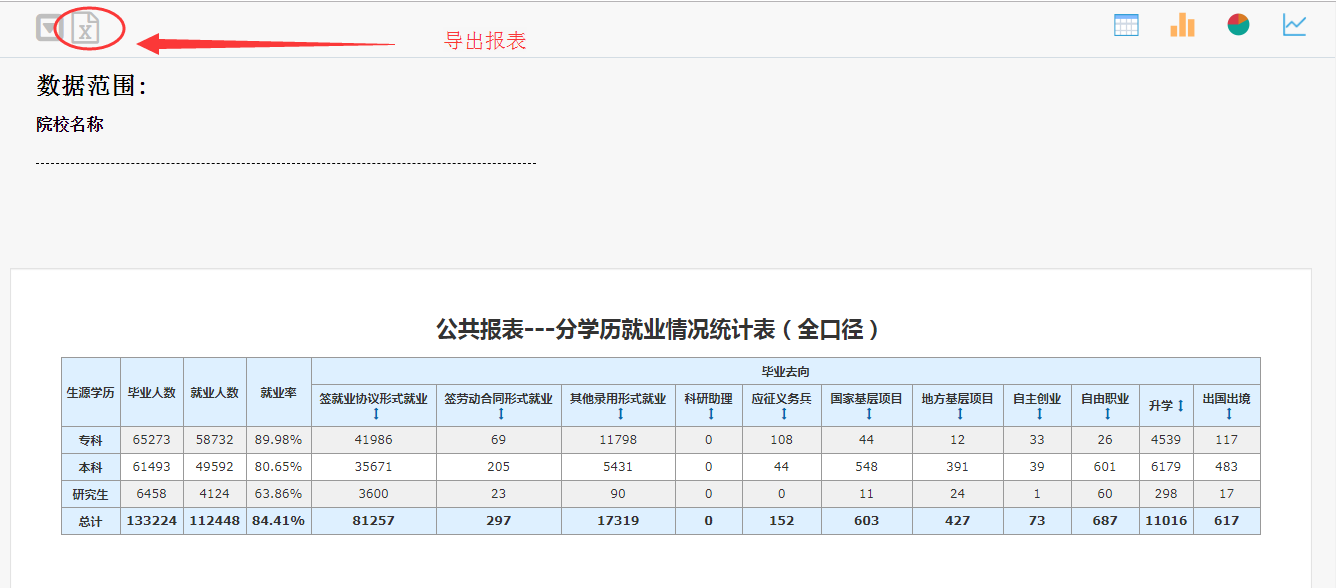Click graduate count 65273 in 专科 row
The width and height of the screenshot is (1336, 588).
(x=152, y=440)
